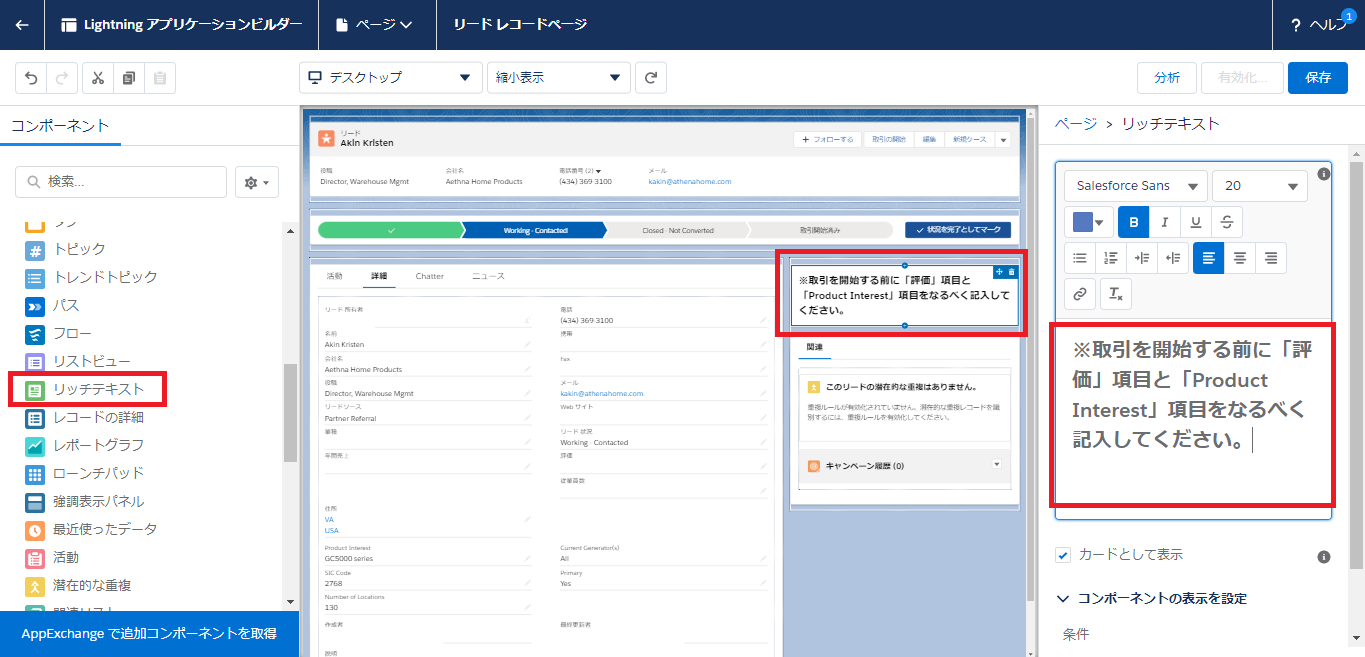Click 分析 button
1365x657 pixels.
pyautogui.click(x=1167, y=78)
